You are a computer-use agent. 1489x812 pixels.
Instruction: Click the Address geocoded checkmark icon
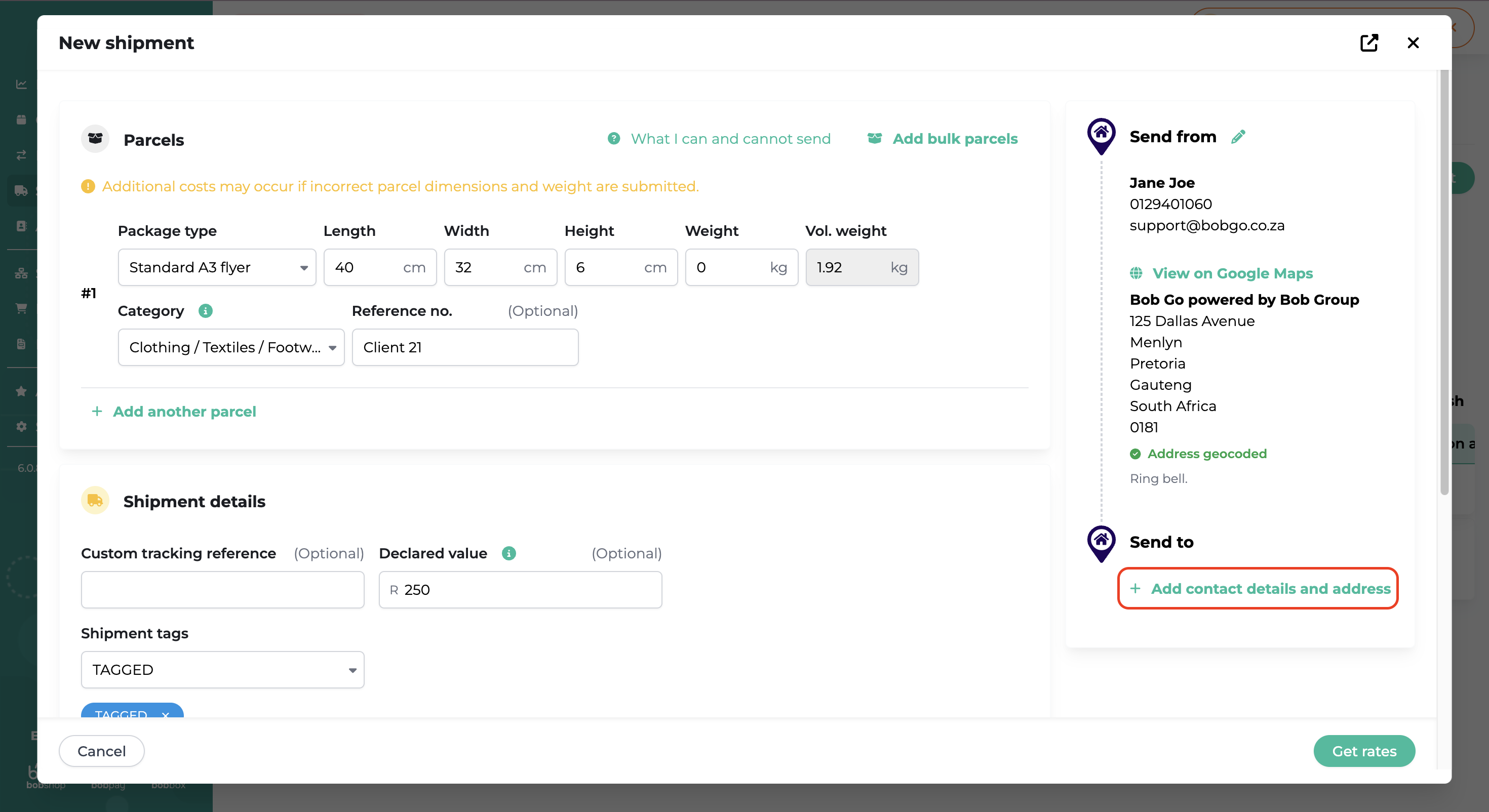coord(1135,454)
